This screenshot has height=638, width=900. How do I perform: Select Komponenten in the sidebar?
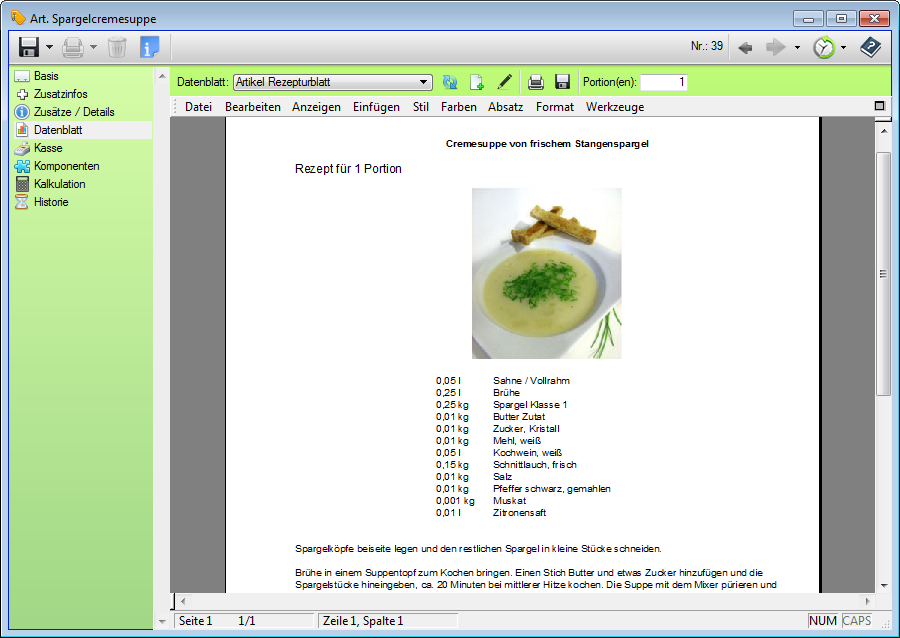(66, 166)
